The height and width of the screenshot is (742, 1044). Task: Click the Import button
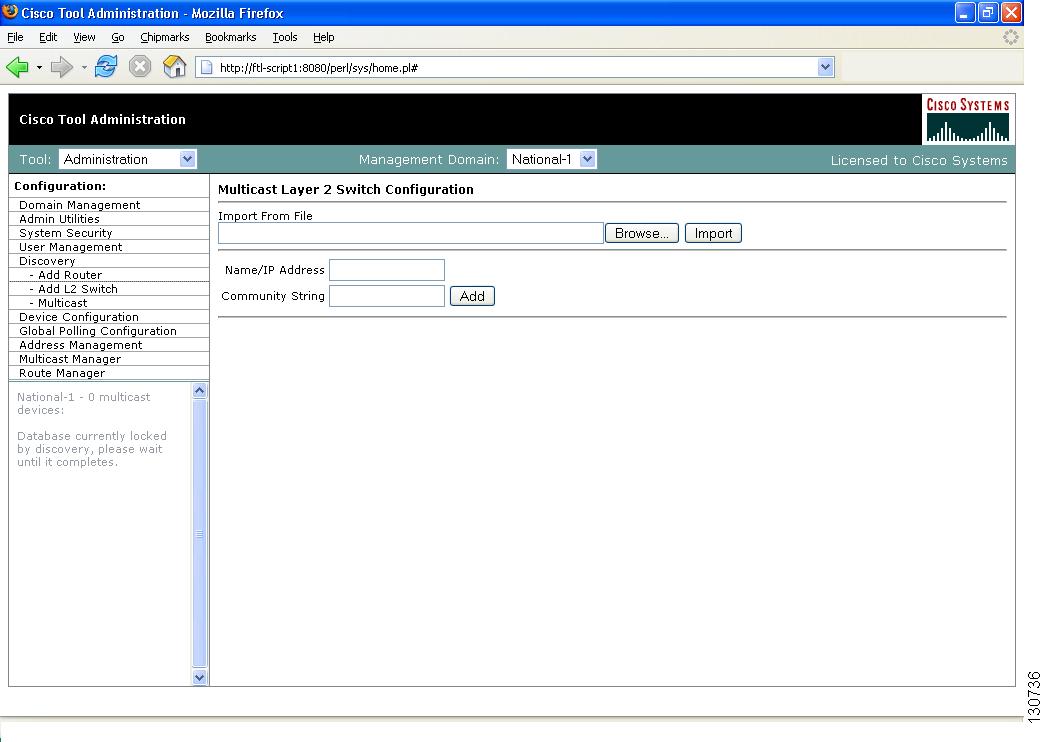tap(713, 233)
